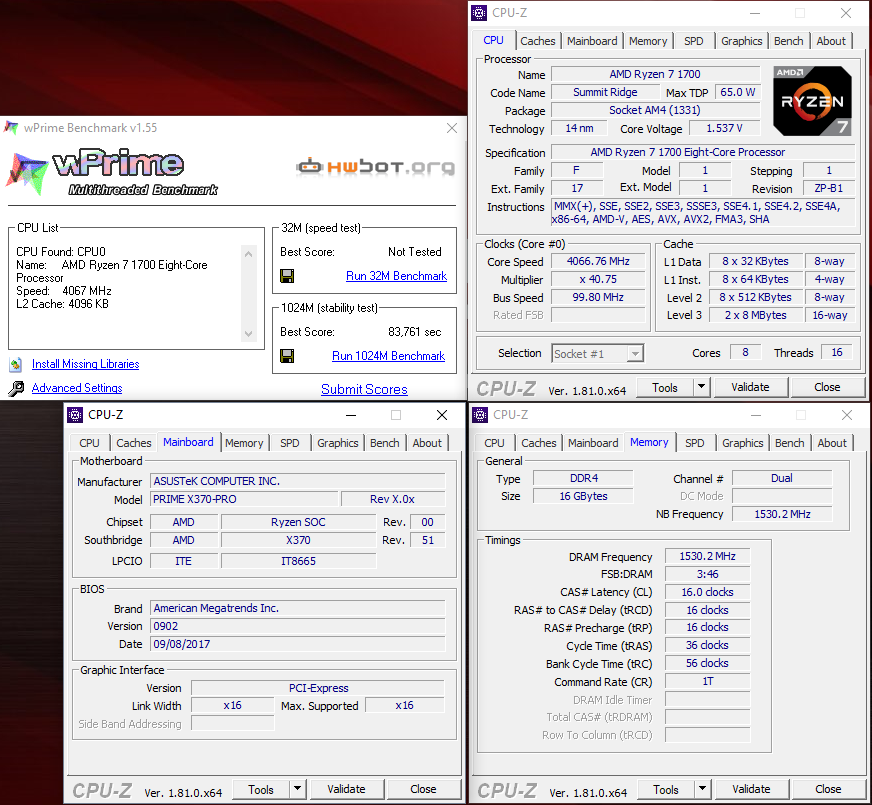Click the wPrime Multithreaded Benchmark logo
The height and width of the screenshot is (805, 872).
click(x=113, y=173)
